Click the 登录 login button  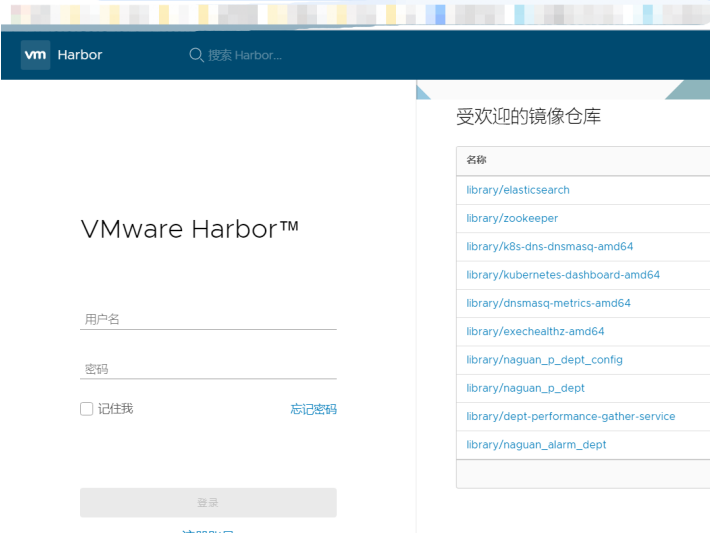tap(208, 503)
